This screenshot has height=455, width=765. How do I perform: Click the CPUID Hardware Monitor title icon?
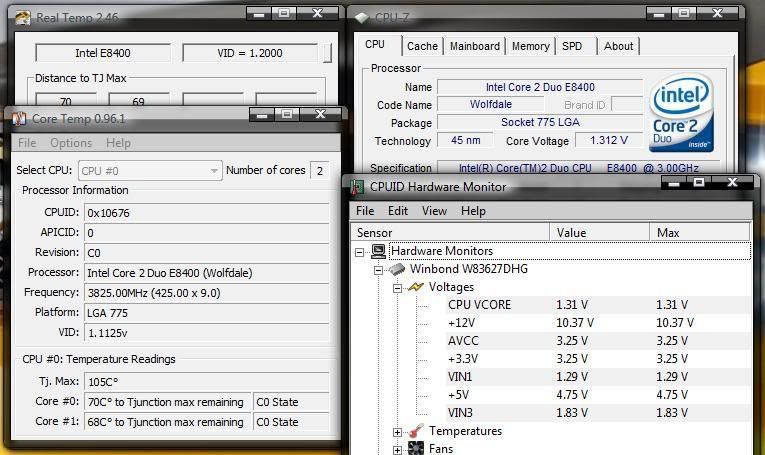click(x=357, y=187)
